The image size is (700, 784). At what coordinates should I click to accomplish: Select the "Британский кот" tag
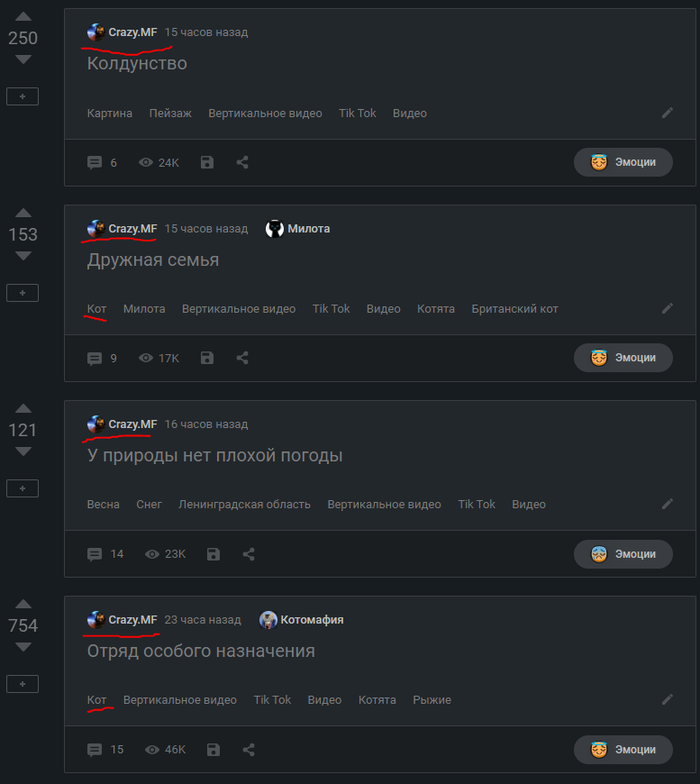tap(514, 309)
